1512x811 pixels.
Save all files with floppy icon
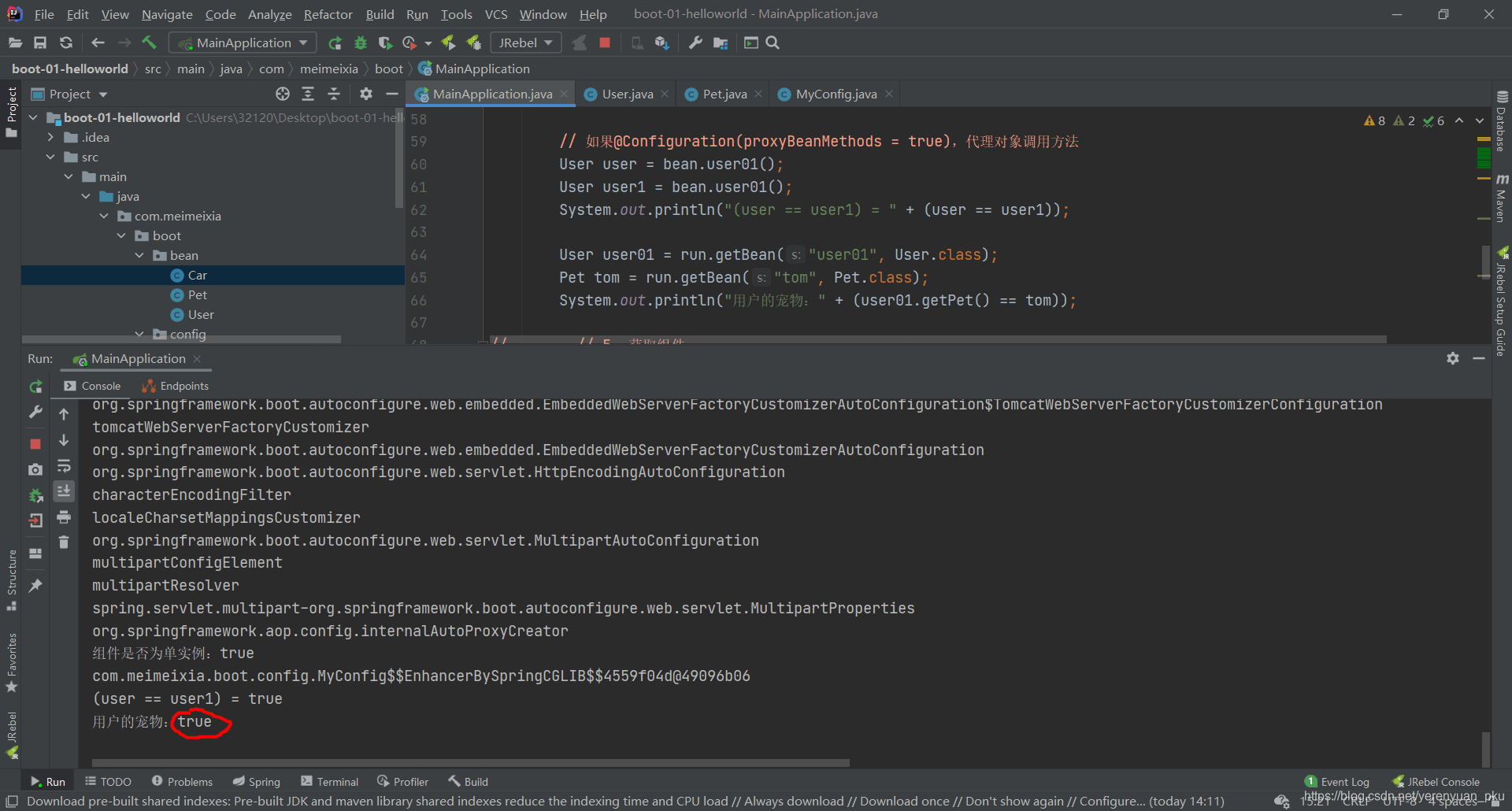pyautogui.click(x=40, y=43)
